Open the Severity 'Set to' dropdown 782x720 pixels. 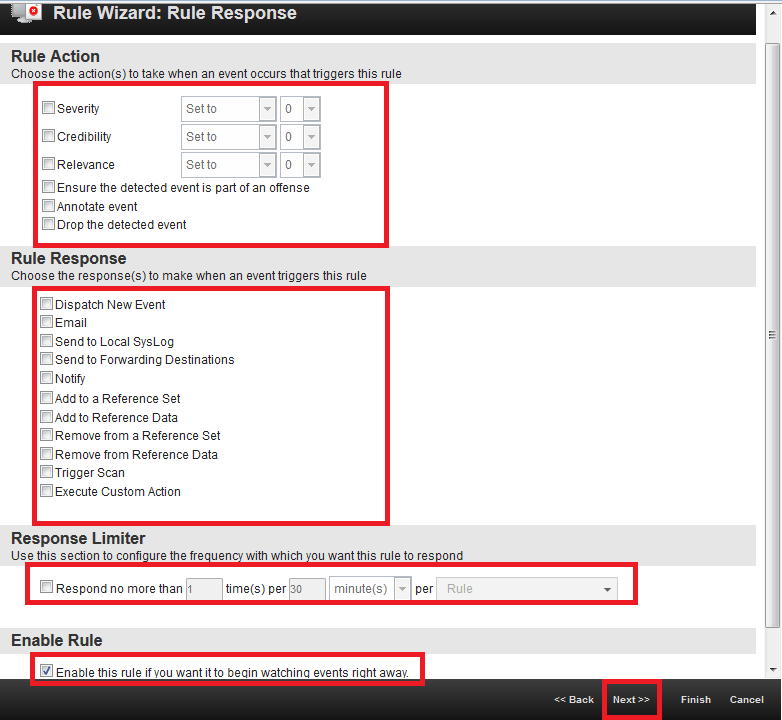228,109
